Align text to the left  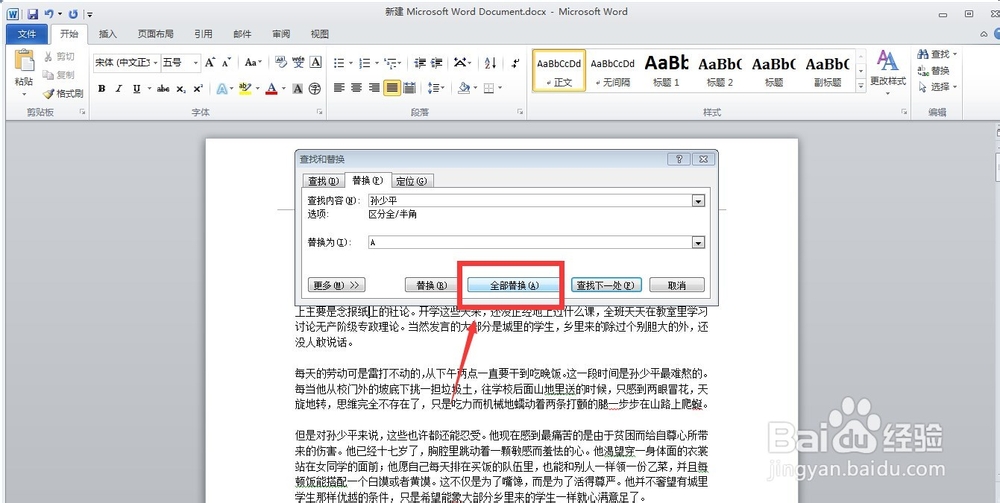[x=339, y=88]
